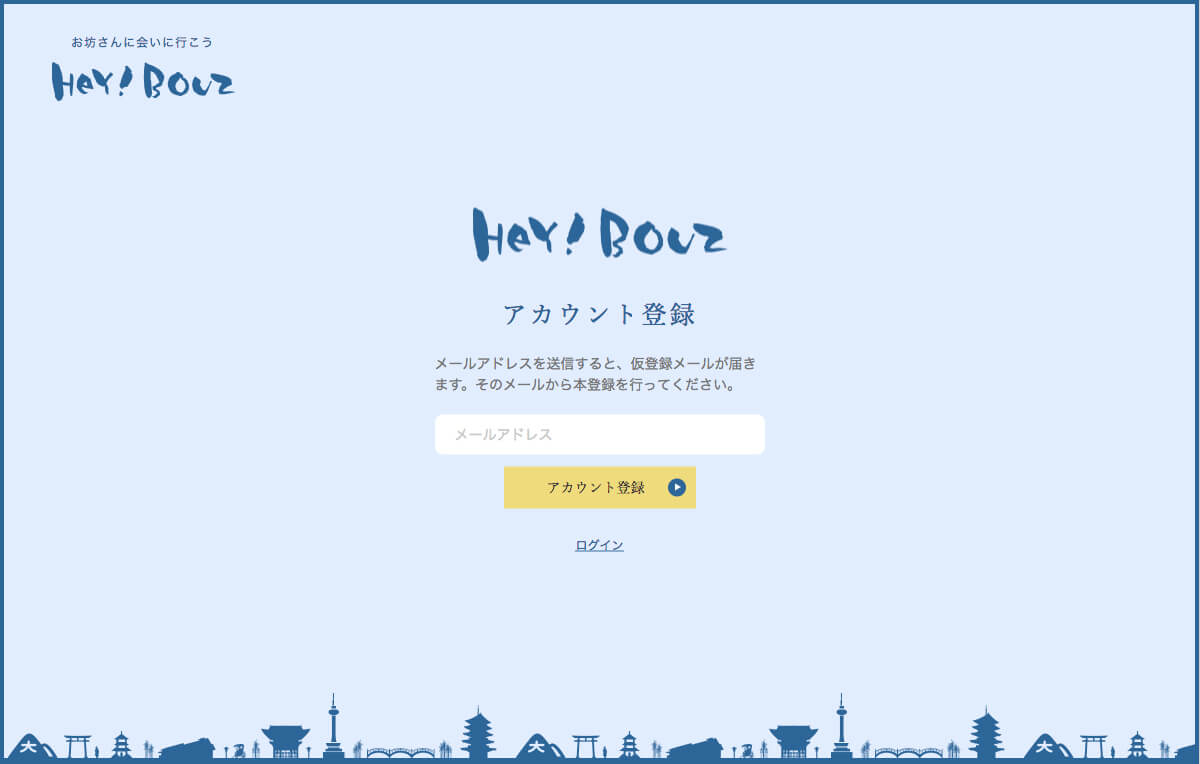Focus the メールアドレス input field
This screenshot has height=764, width=1200.
pos(599,435)
